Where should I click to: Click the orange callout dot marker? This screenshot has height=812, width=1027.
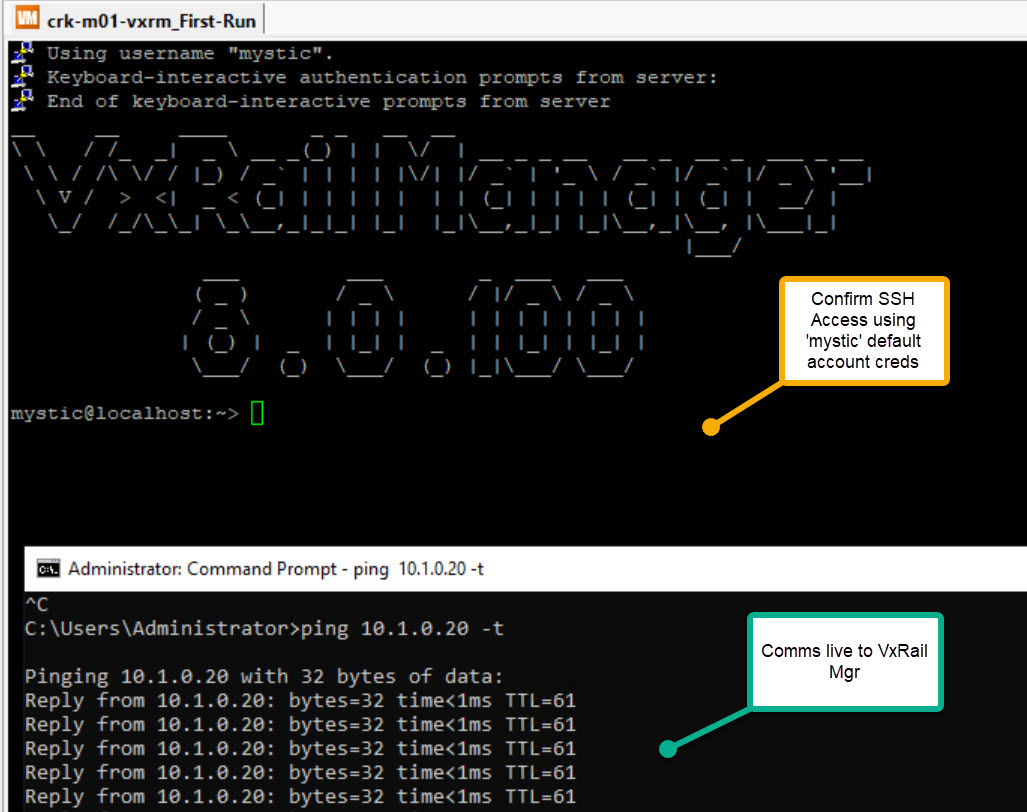(711, 427)
